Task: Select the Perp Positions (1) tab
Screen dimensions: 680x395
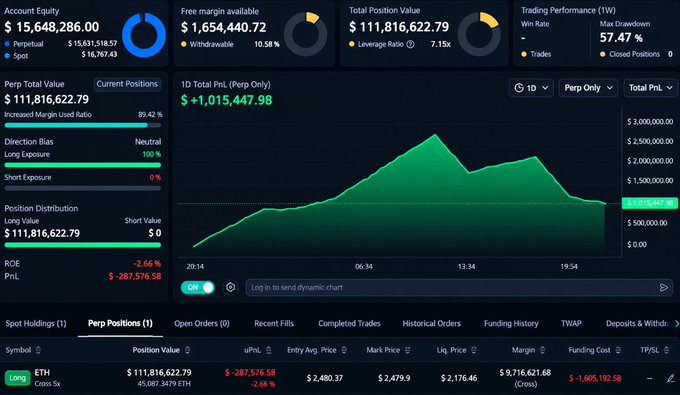Action: click(x=120, y=323)
